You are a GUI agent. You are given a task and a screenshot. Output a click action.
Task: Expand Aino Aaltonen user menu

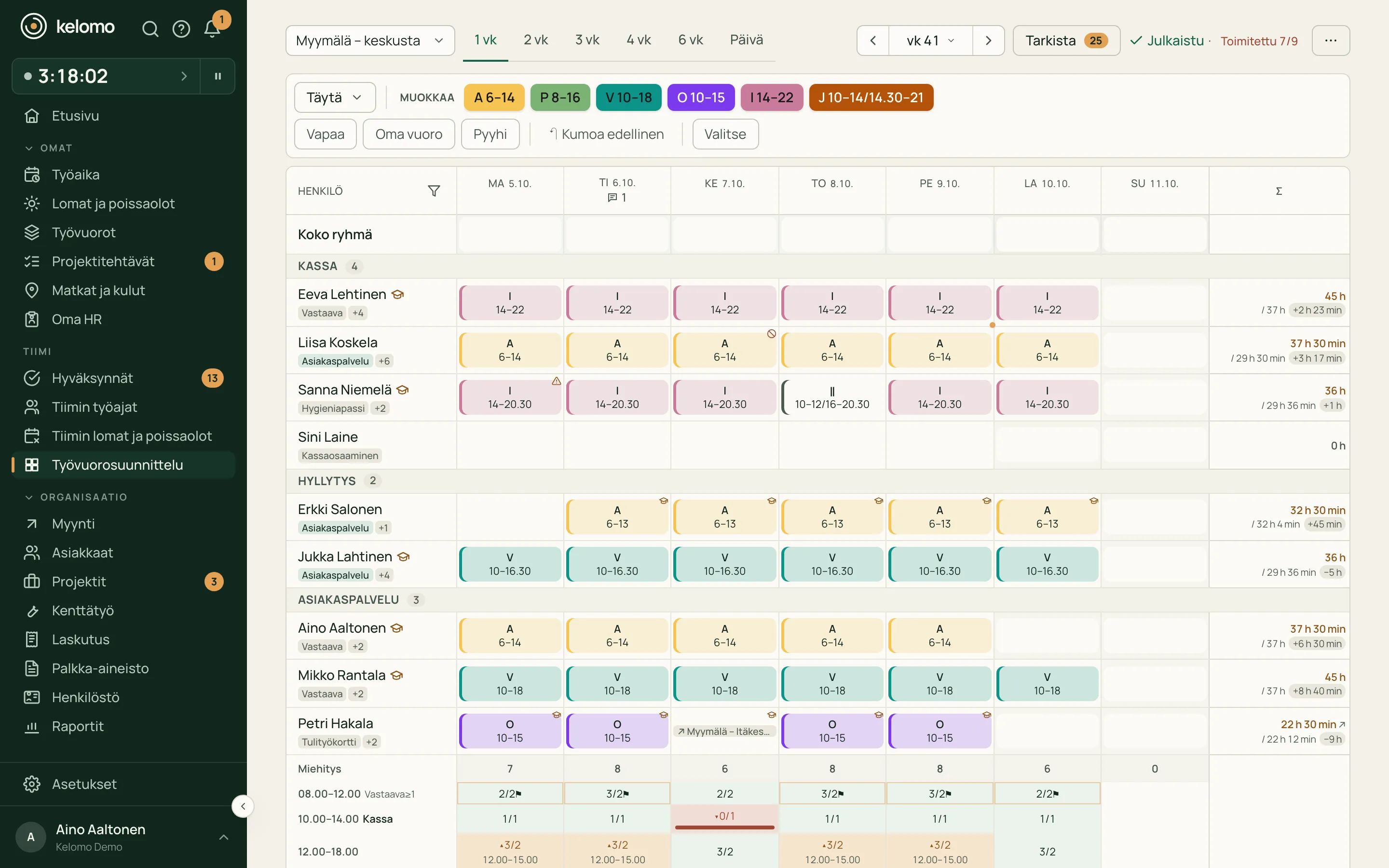point(123,837)
